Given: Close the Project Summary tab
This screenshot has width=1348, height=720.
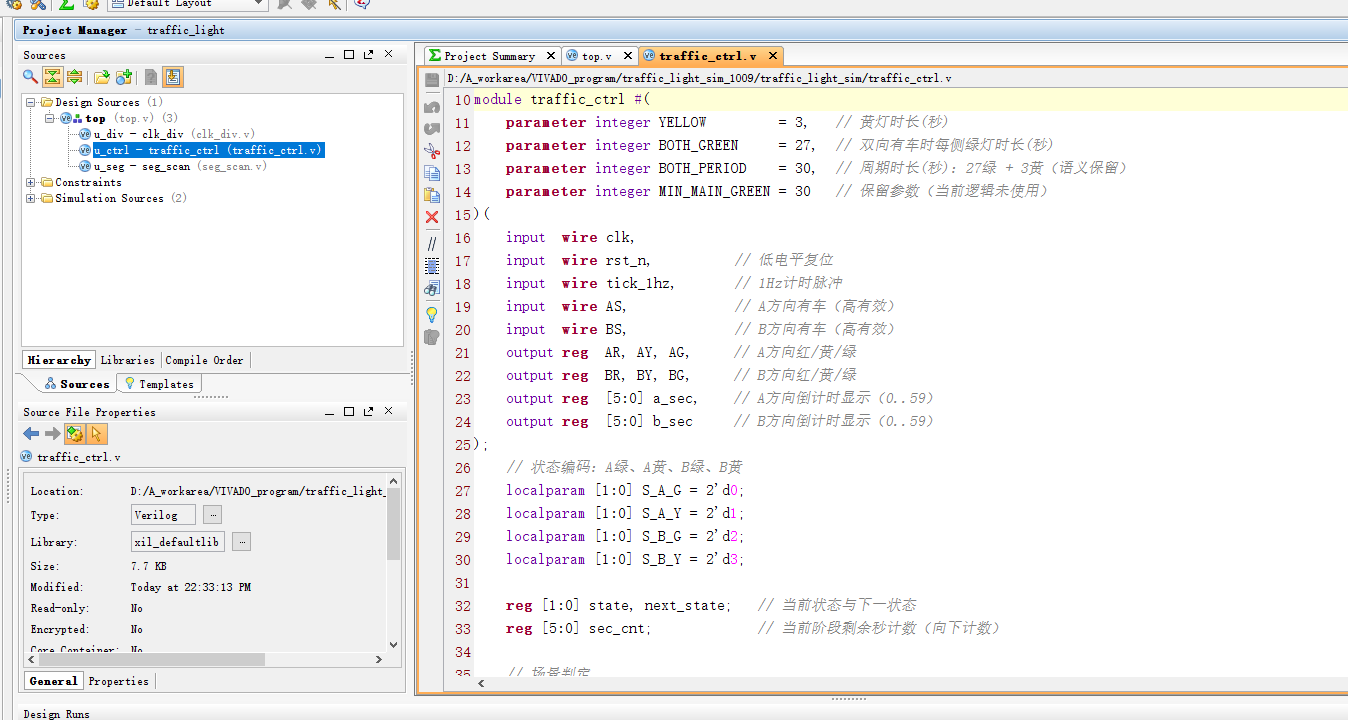Looking at the screenshot, I should (x=551, y=56).
